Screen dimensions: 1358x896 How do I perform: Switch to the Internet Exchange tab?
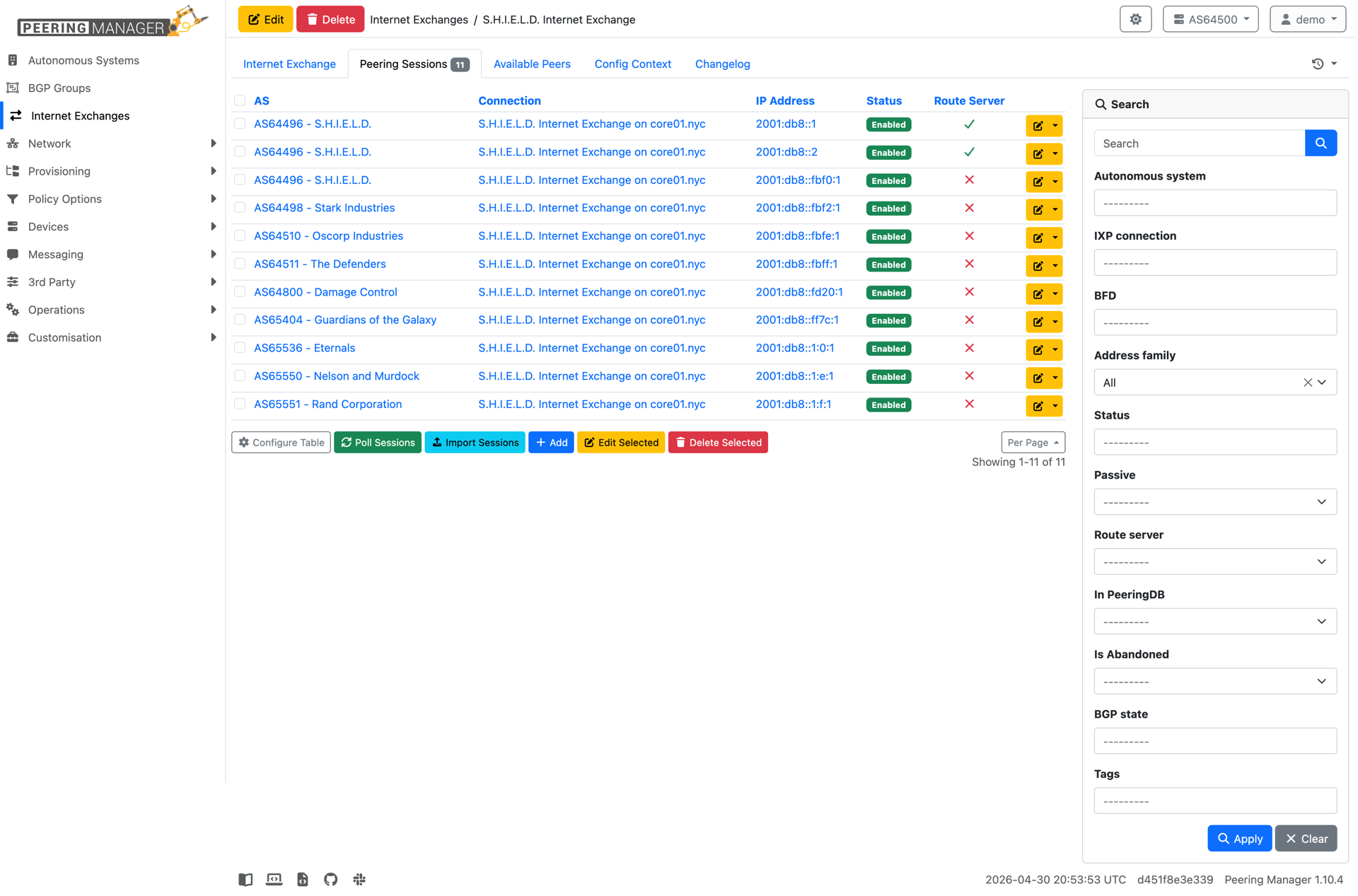[x=289, y=64]
